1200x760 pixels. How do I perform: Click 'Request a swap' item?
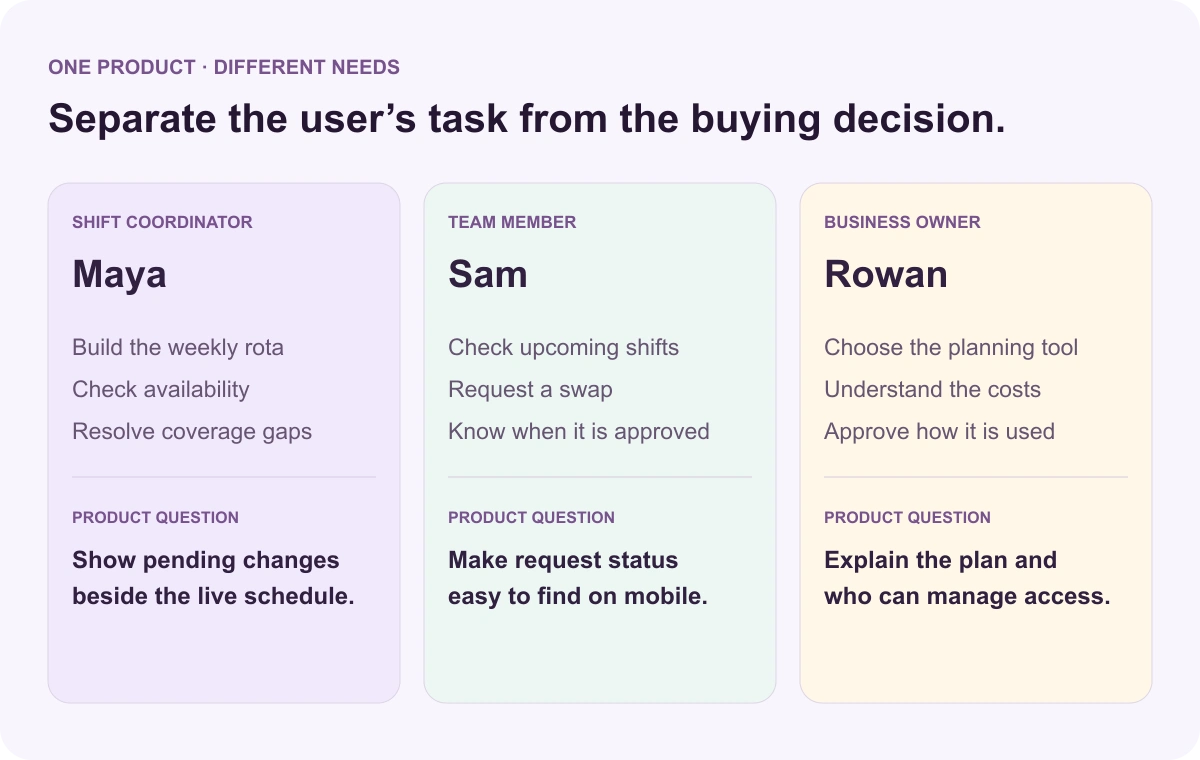tap(530, 390)
